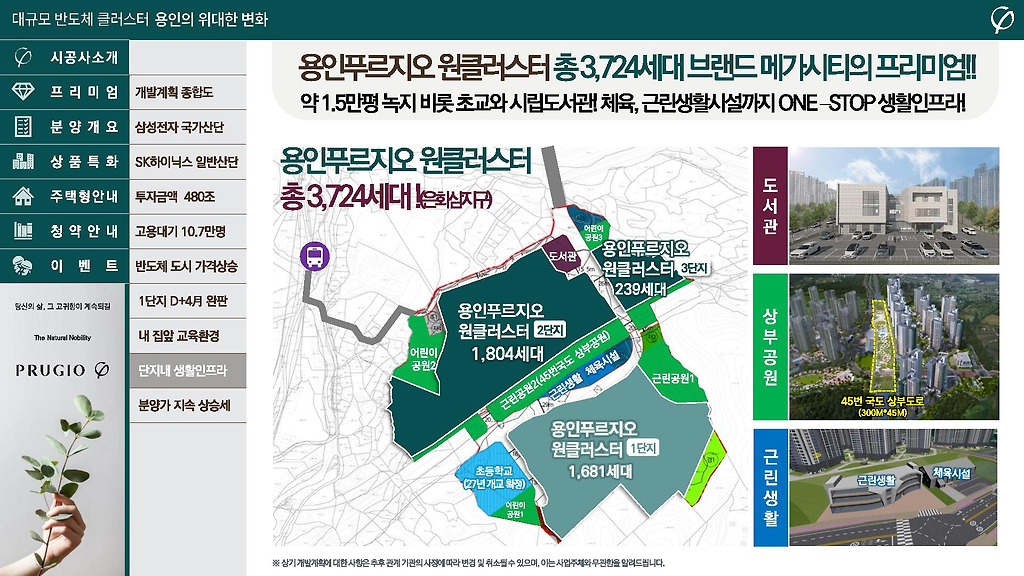Screen dimensions: 1024x576
Task: Open the 상품특화 menu
Action: coord(64,161)
